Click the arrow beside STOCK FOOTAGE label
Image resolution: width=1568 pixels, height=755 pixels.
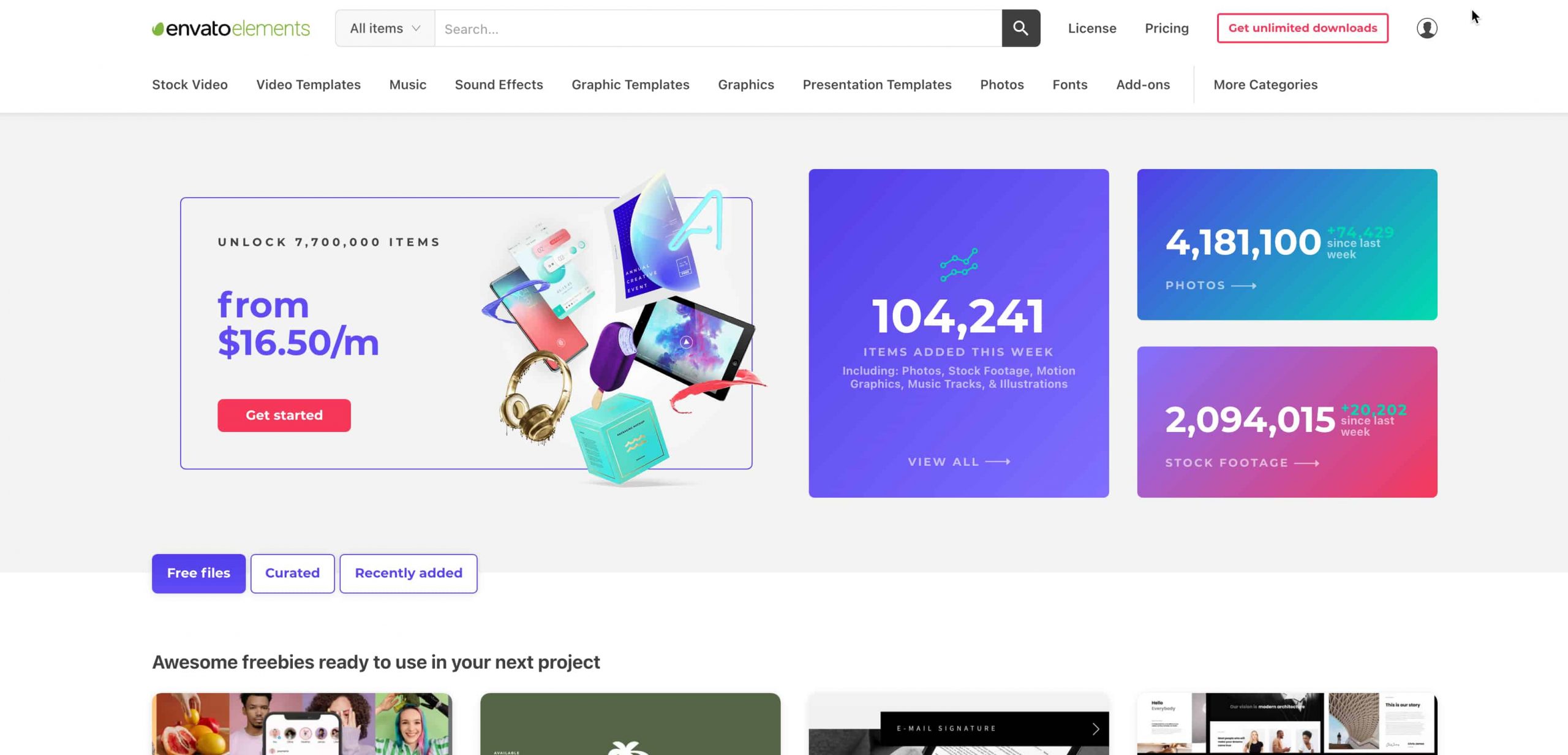click(x=1306, y=463)
